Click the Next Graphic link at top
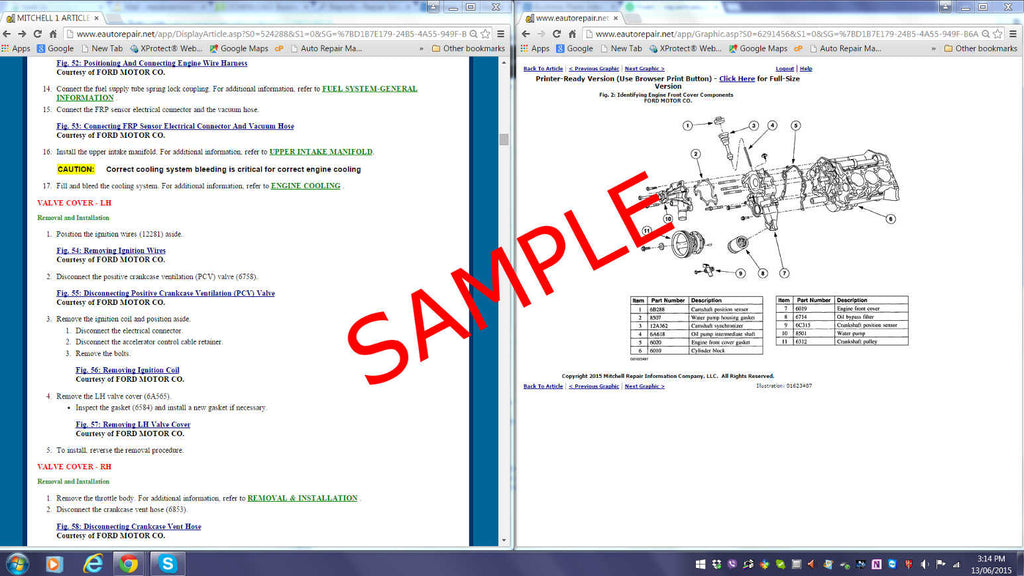Screen dimensions: 1024x576 [644, 69]
